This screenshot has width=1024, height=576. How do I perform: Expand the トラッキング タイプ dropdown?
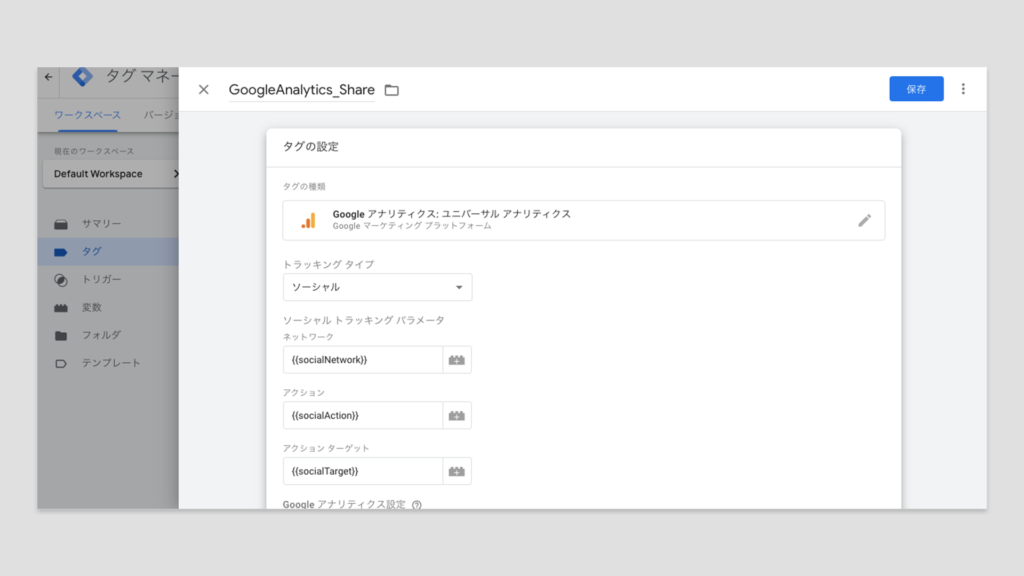377,288
